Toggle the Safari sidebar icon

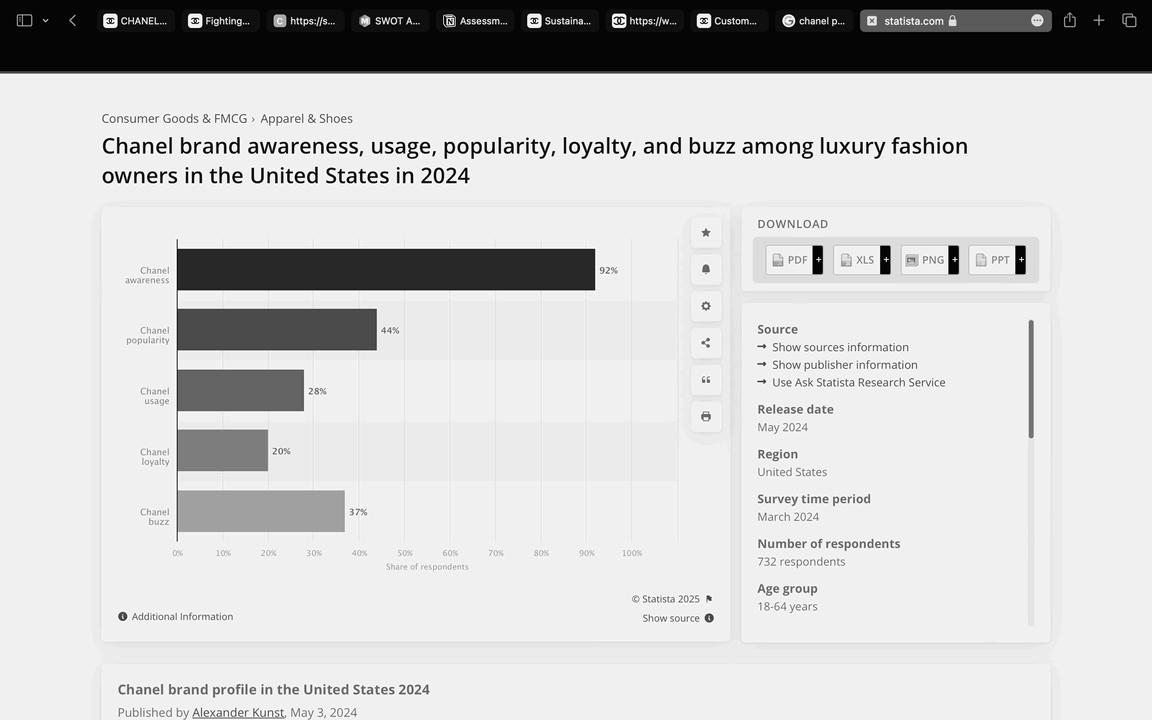tap(24, 21)
